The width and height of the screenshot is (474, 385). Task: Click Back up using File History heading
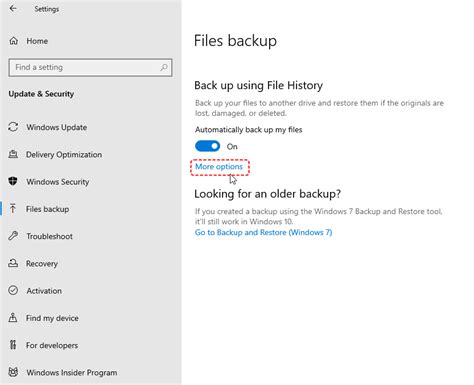258,85
